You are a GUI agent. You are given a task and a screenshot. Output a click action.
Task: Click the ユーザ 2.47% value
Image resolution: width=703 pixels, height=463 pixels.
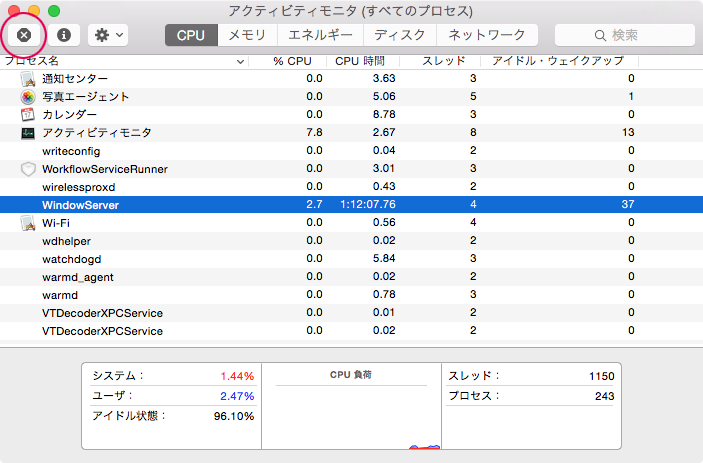[x=237, y=396]
